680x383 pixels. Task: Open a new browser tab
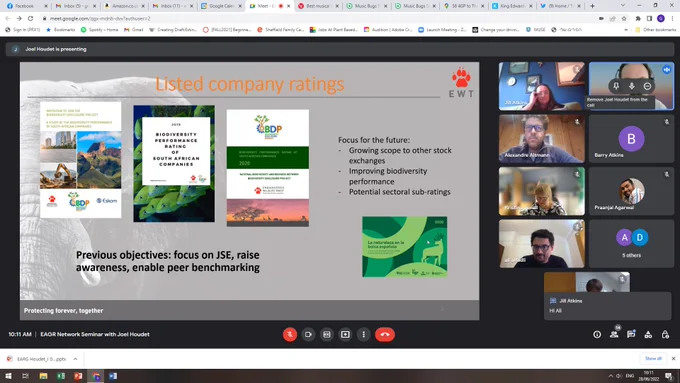click(592, 6)
